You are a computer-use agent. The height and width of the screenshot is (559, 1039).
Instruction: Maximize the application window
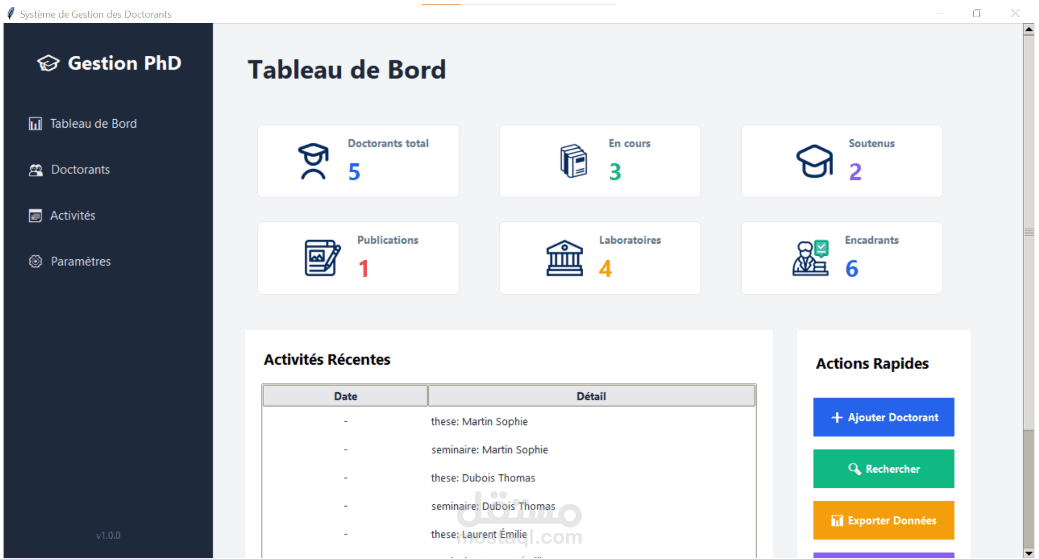point(977,13)
